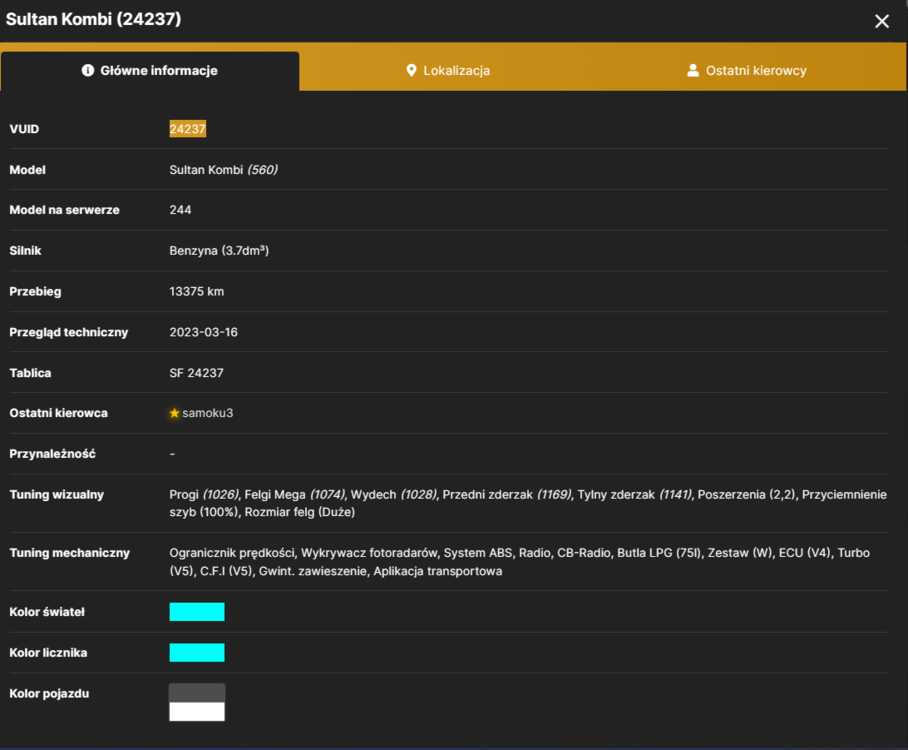Close the Sultan Kombi details dialog

coord(881,21)
